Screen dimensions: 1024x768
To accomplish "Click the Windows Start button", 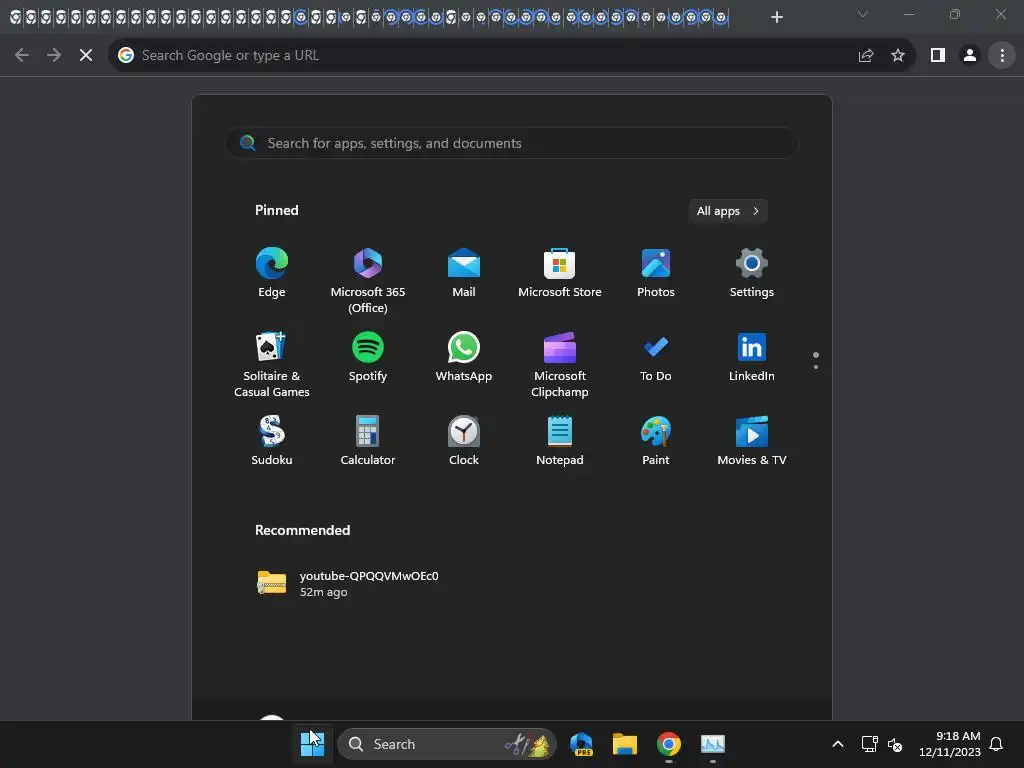I will [312, 744].
